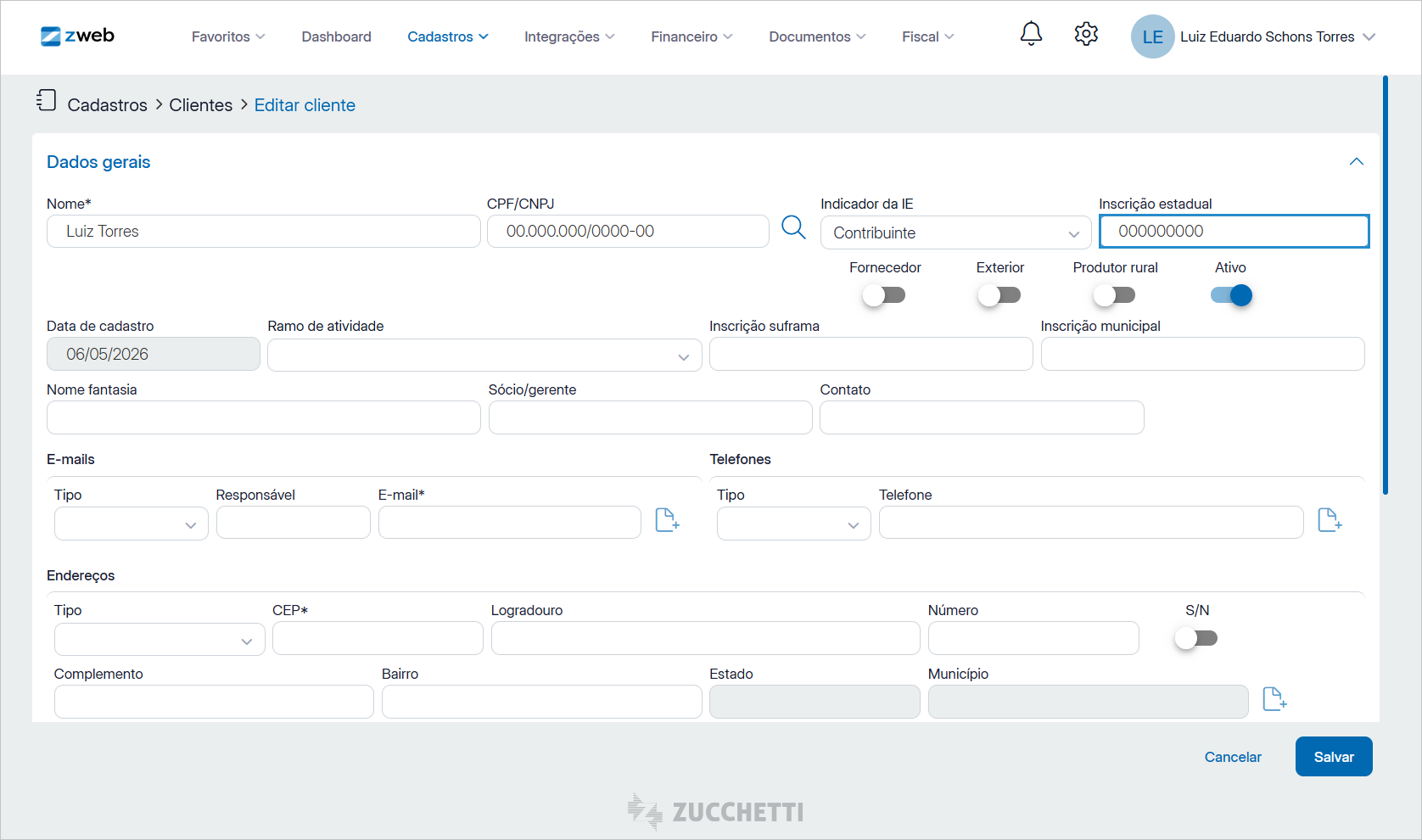Image resolution: width=1422 pixels, height=840 pixels.
Task: Open the Fiscal menu
Action: (927, 36)
